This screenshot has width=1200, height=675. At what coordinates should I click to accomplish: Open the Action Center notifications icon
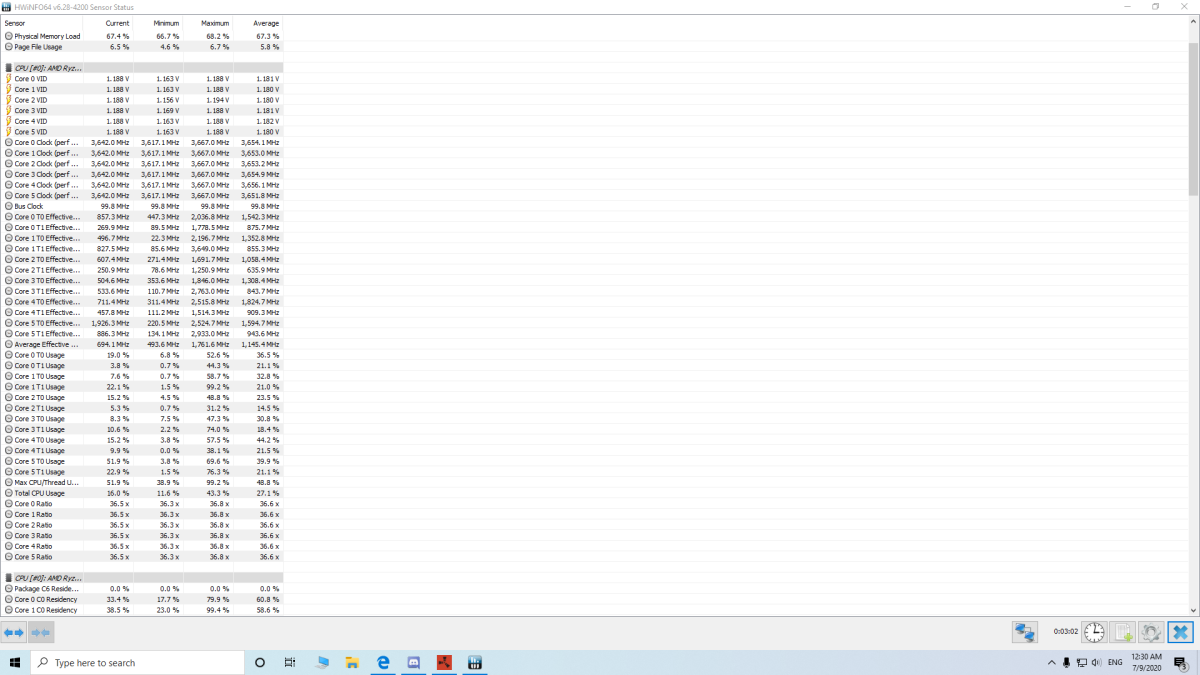(x=1183, y=662)
